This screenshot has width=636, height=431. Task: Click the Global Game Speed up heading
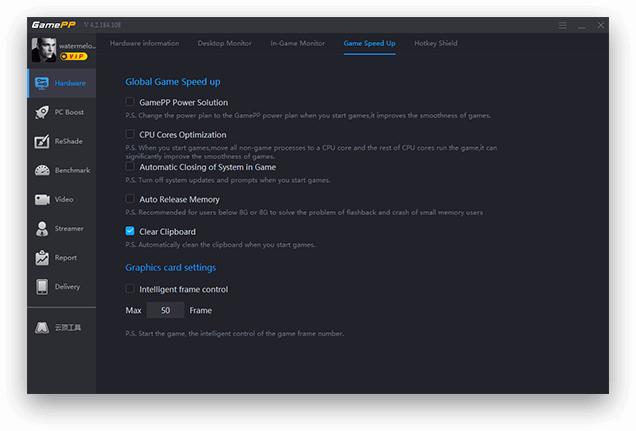(x=173, y=82)
